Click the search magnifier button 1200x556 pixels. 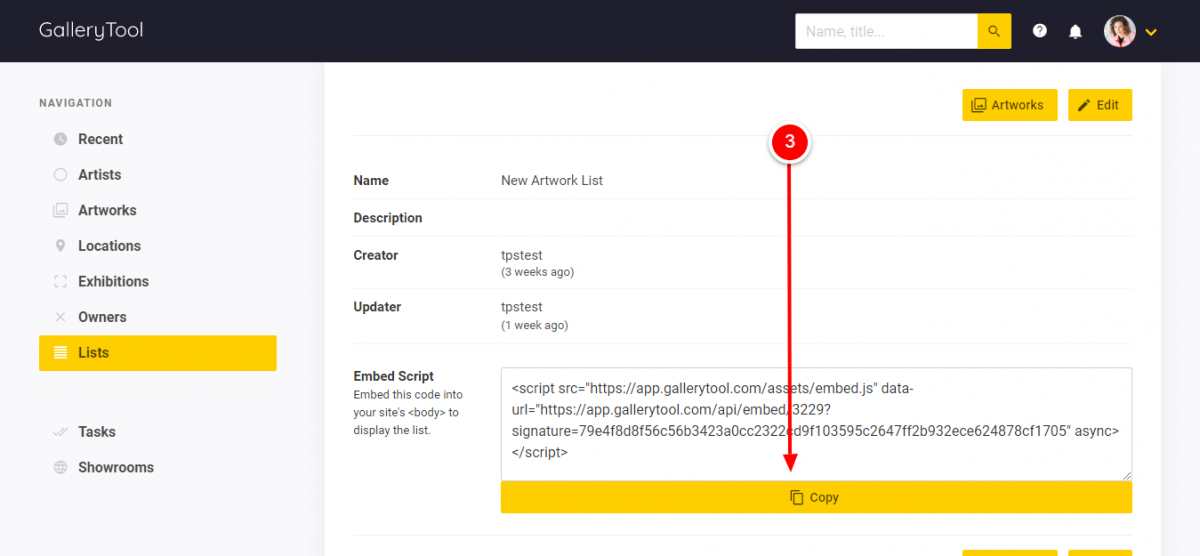pos(994,31)
